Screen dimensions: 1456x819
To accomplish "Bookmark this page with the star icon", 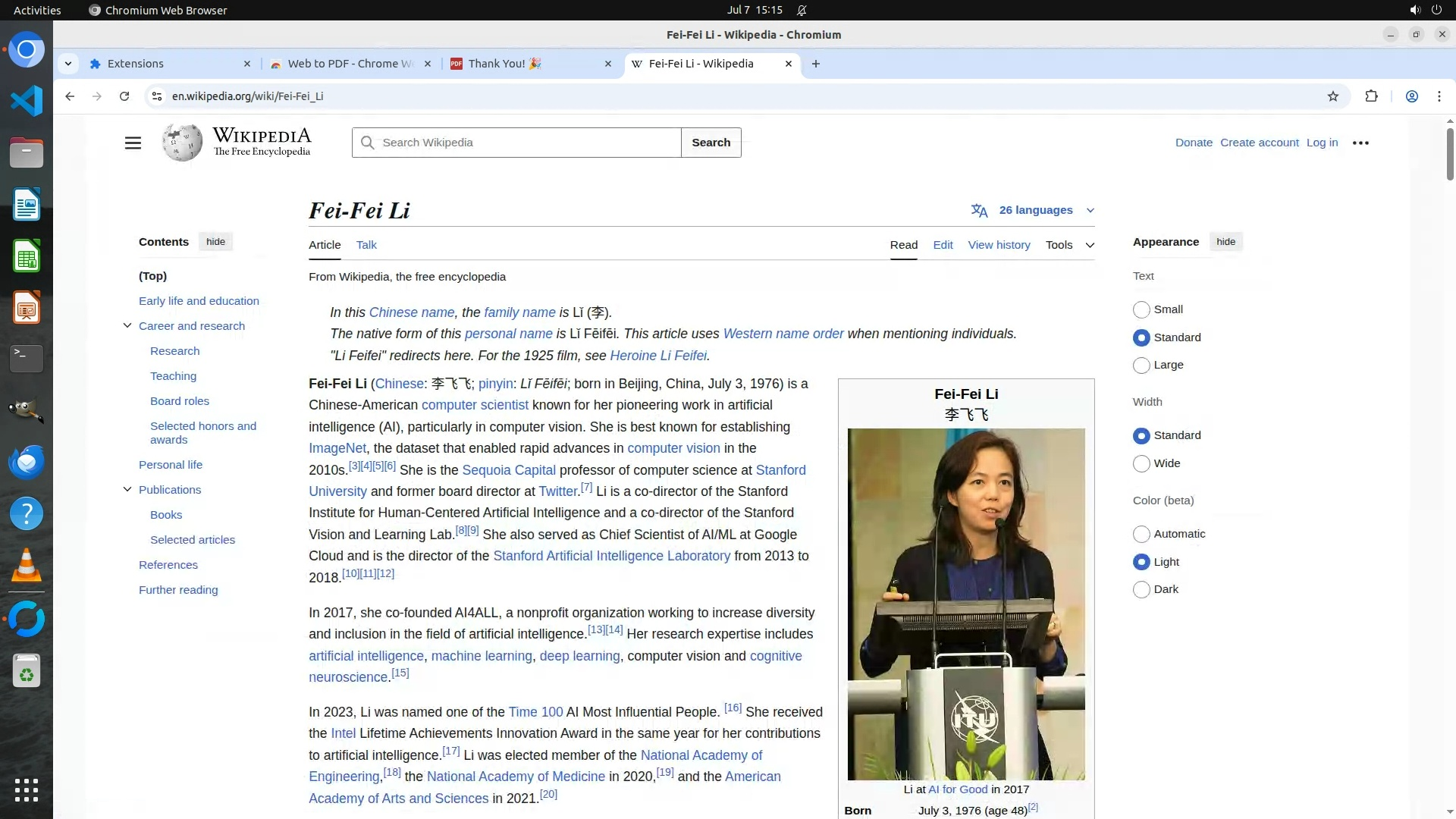I will point(1333,96).
